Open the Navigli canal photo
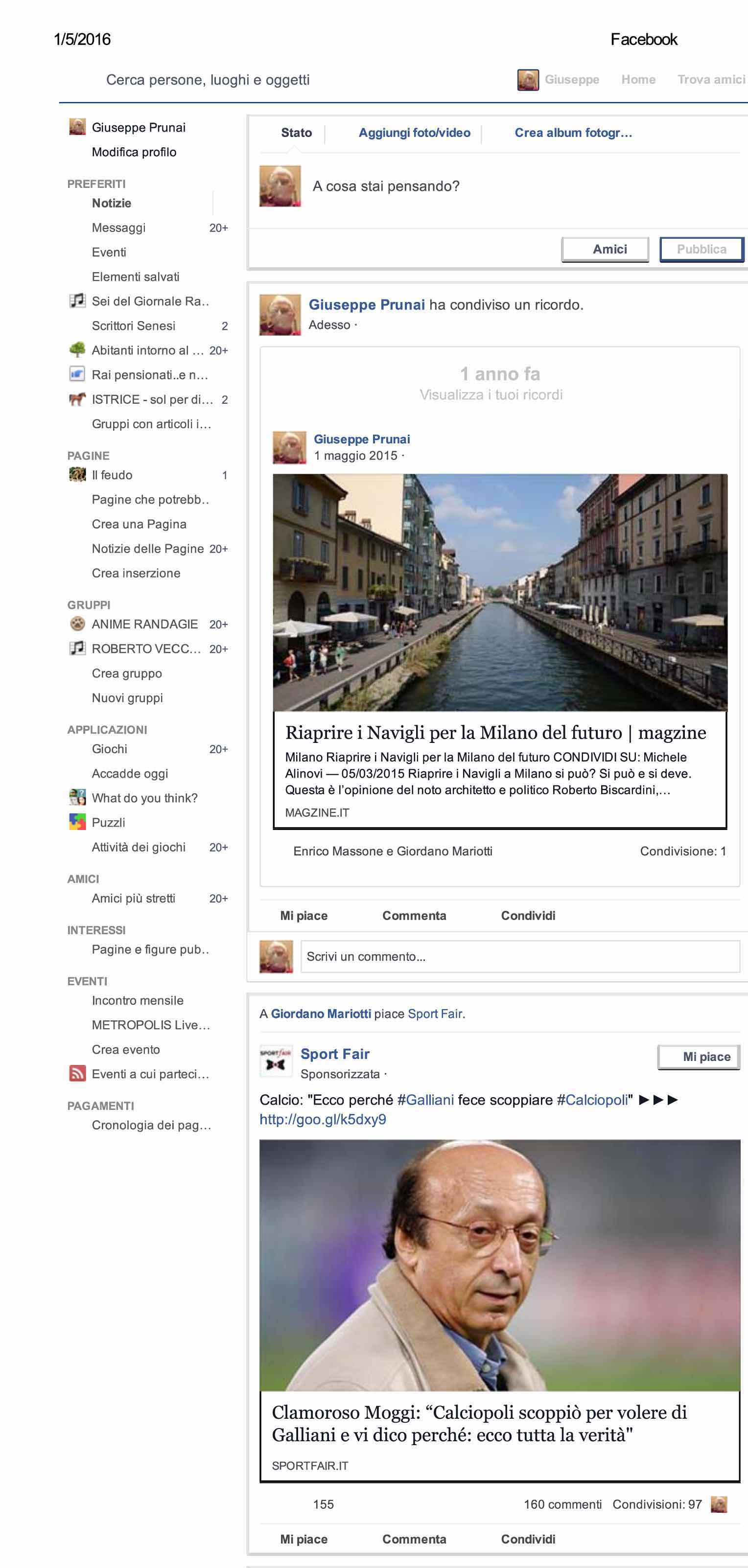 pyautogui.click(x=500, y=592)
